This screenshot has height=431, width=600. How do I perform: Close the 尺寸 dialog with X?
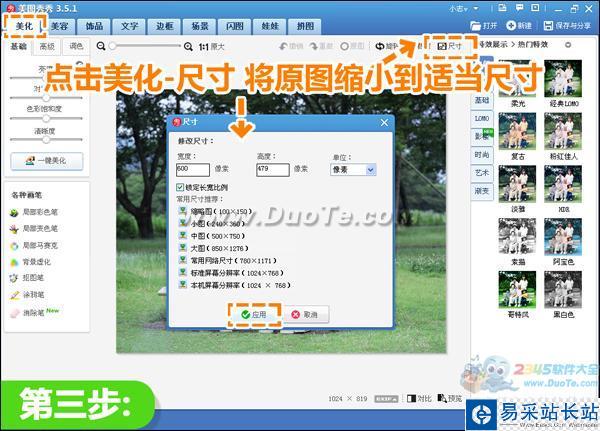(x=384, y=122)
